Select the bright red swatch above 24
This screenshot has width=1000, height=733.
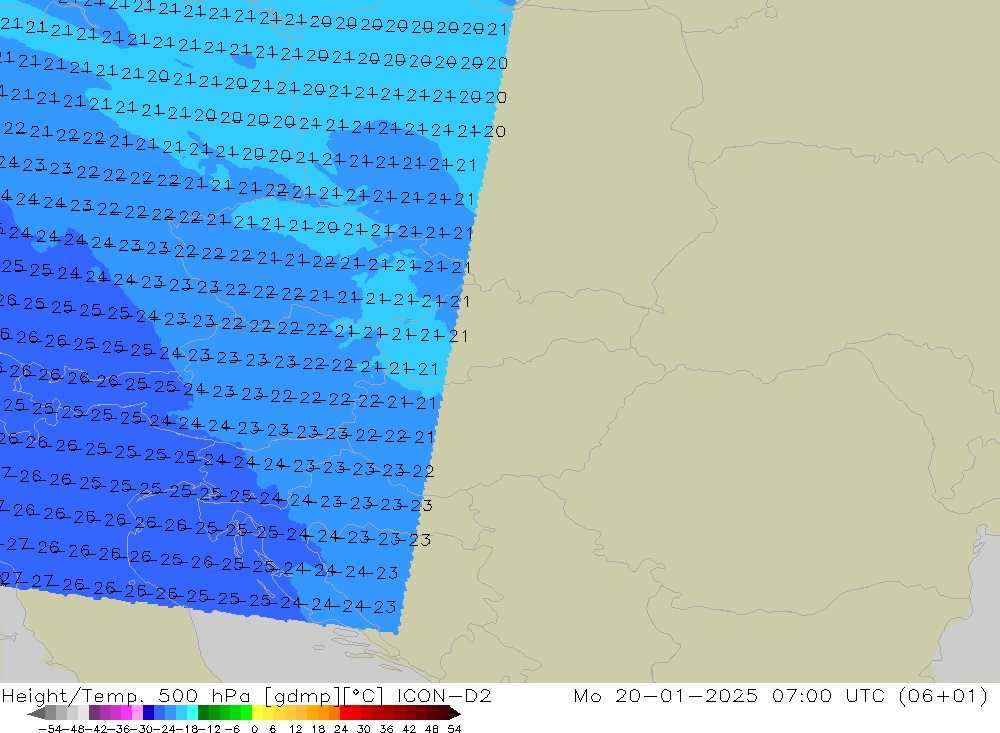pyautogui.click(x=345, y=713)
